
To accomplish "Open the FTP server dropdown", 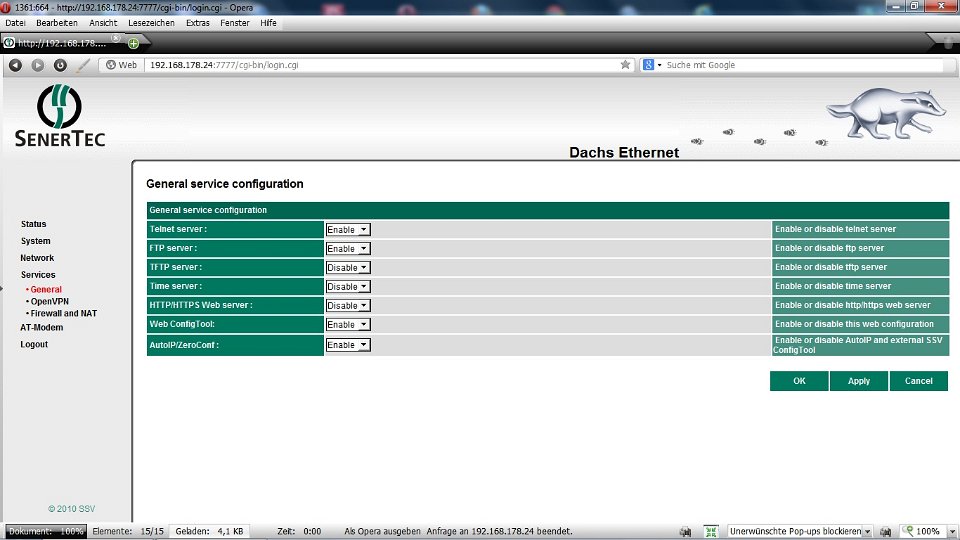I will point(348,249).
